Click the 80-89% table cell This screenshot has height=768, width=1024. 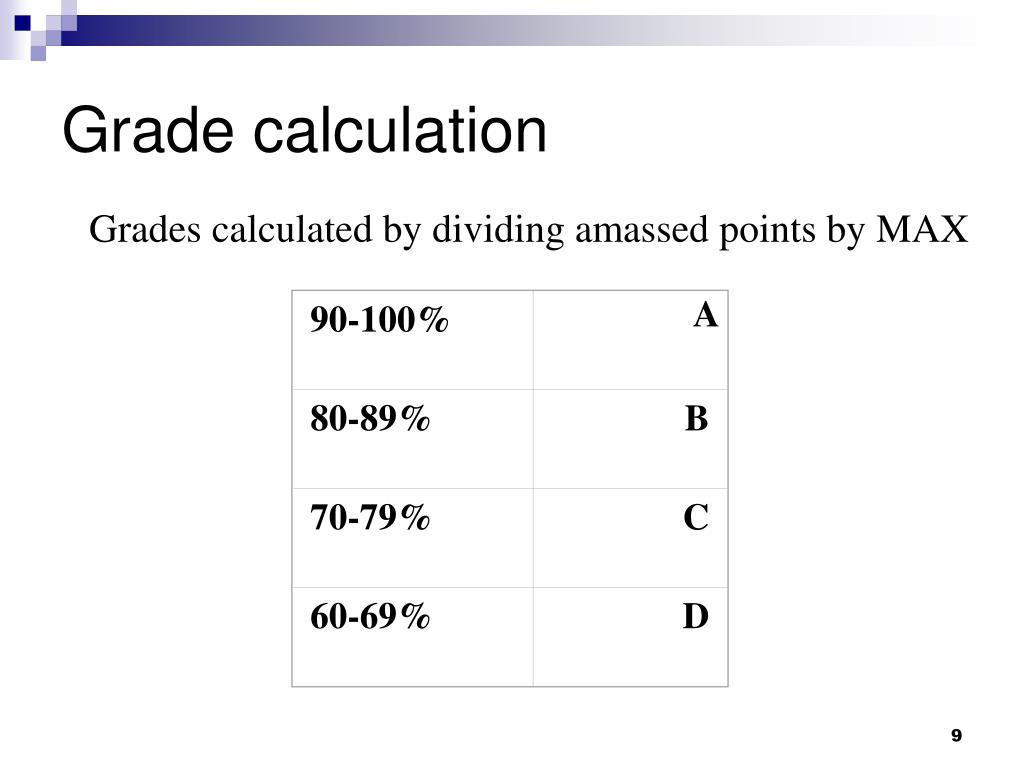click(413, 439)
